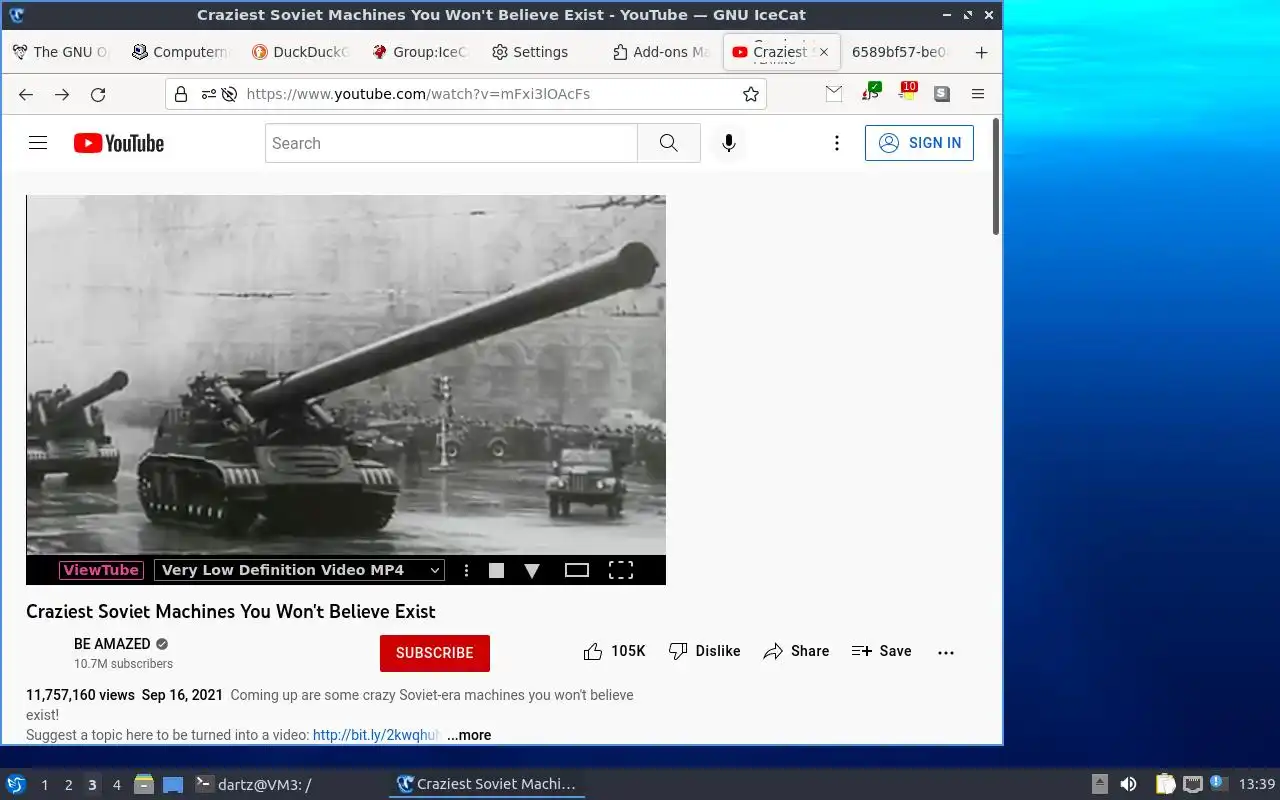Open the system start menu icon
Image resolution: width=1280 pixels, height=800 pixels.
(x=16, y=784)
